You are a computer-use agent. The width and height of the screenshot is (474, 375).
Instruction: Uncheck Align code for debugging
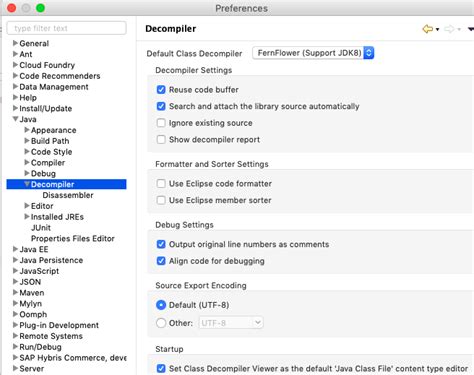[161, 261]
